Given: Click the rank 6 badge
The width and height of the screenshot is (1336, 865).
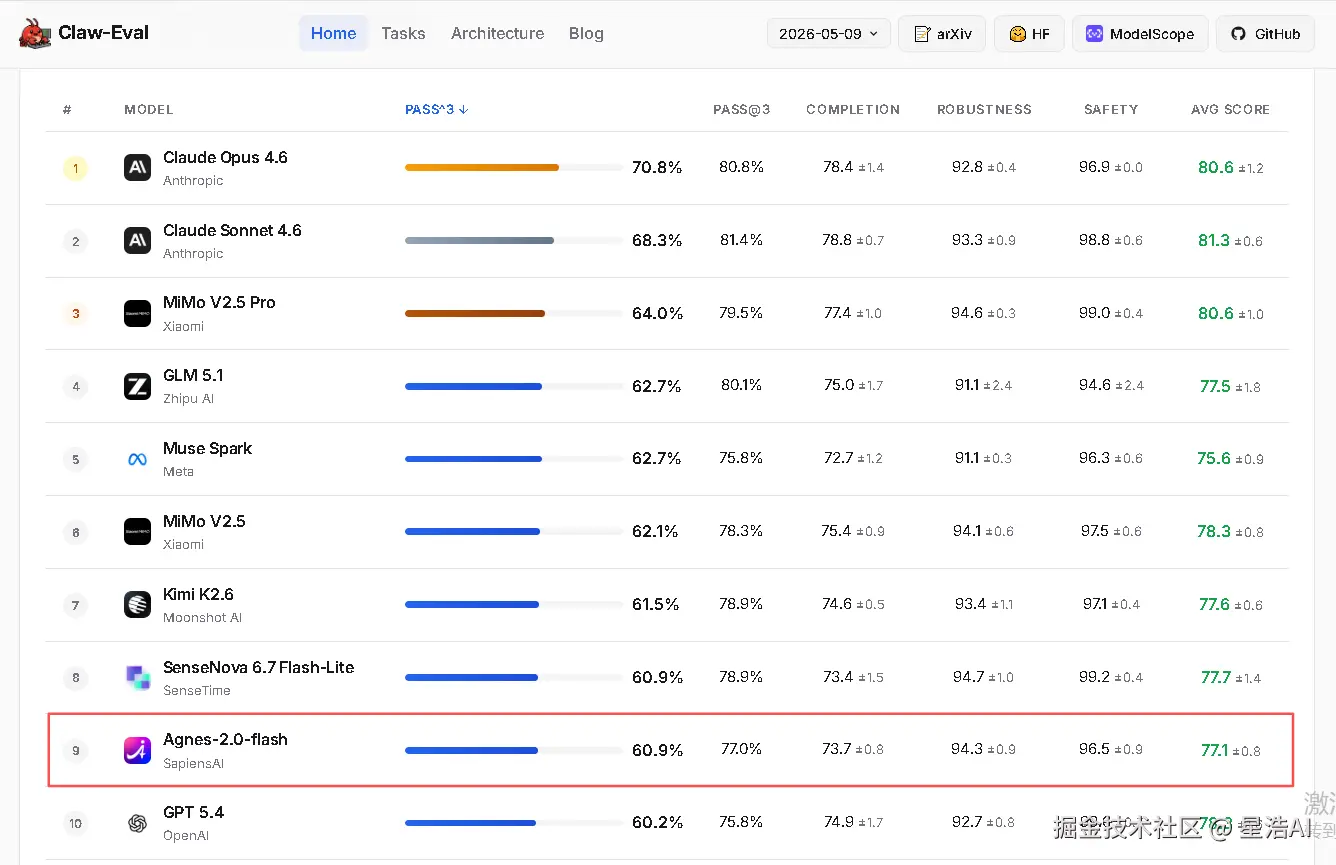Looking at the screenshot, I should (x=75, y=533).
